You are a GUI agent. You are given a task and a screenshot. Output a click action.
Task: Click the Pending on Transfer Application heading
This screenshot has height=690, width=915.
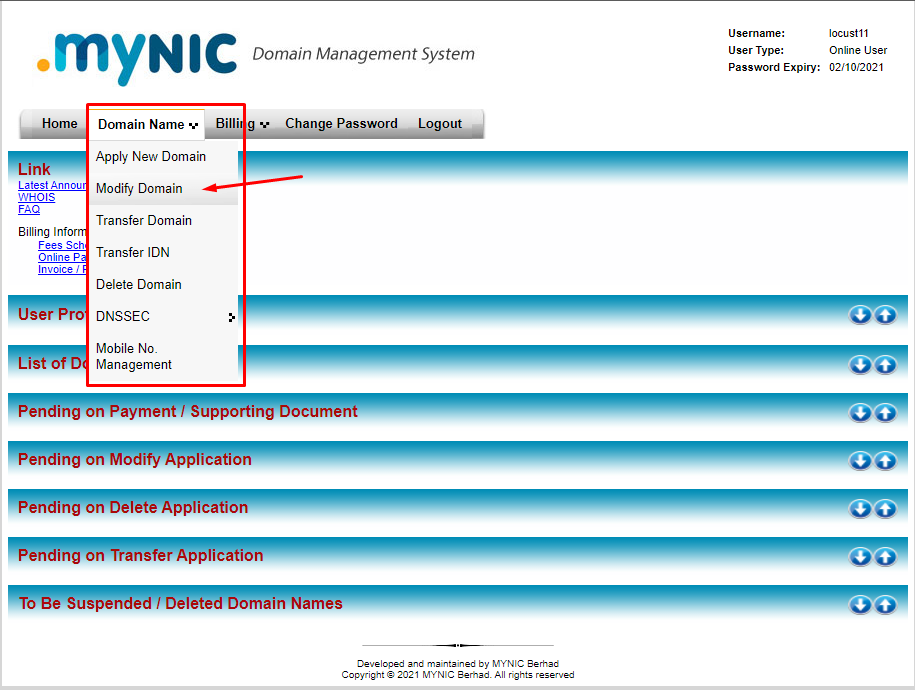(141, 555)
